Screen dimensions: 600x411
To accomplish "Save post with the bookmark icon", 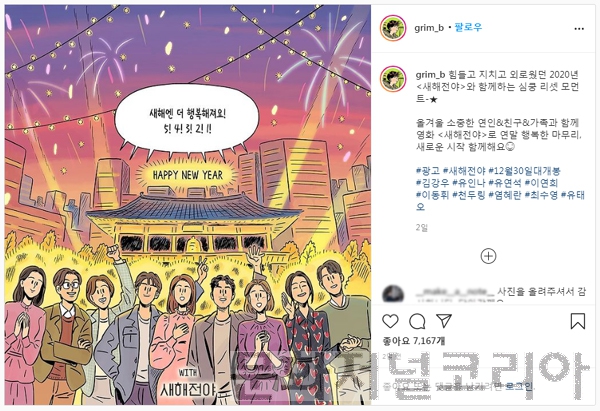I will 578,321.
